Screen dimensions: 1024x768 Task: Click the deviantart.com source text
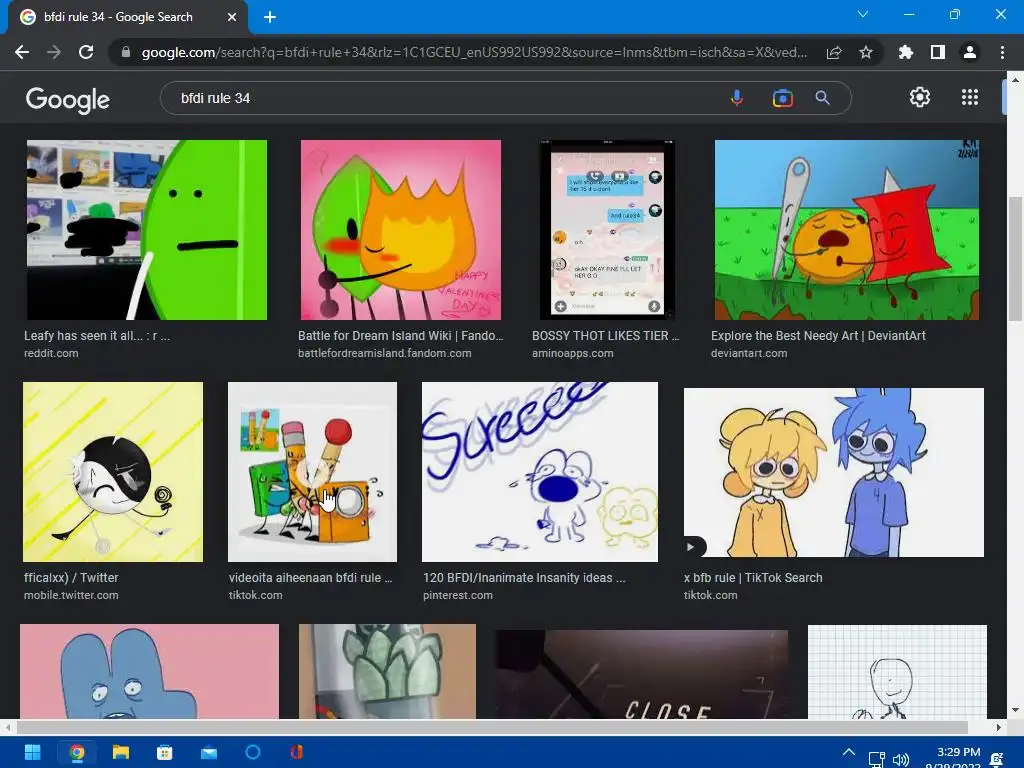(x=749, y=353)
